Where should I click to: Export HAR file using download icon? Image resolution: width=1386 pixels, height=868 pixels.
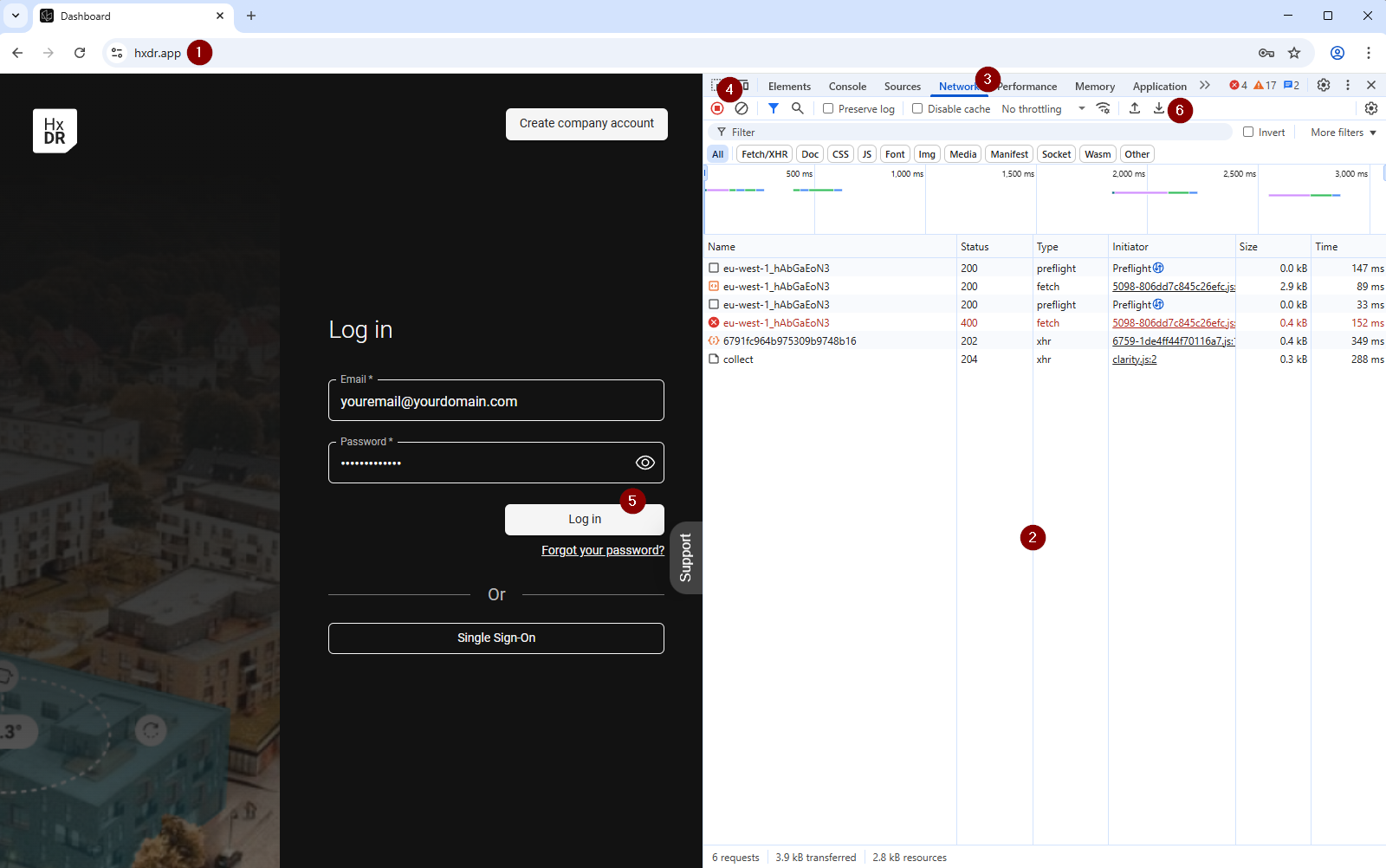(1159, 108)
